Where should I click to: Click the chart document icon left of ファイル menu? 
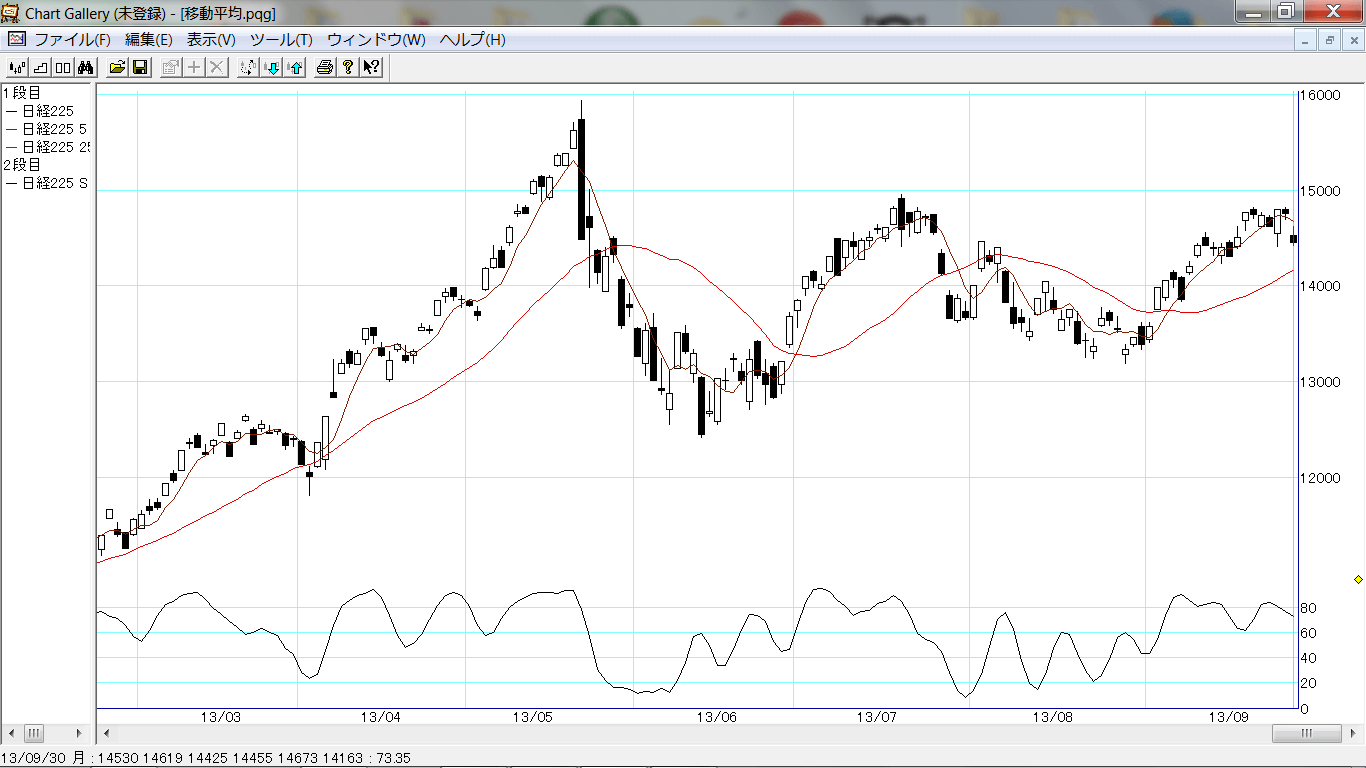pyautogui.click(x=16, y=40)
